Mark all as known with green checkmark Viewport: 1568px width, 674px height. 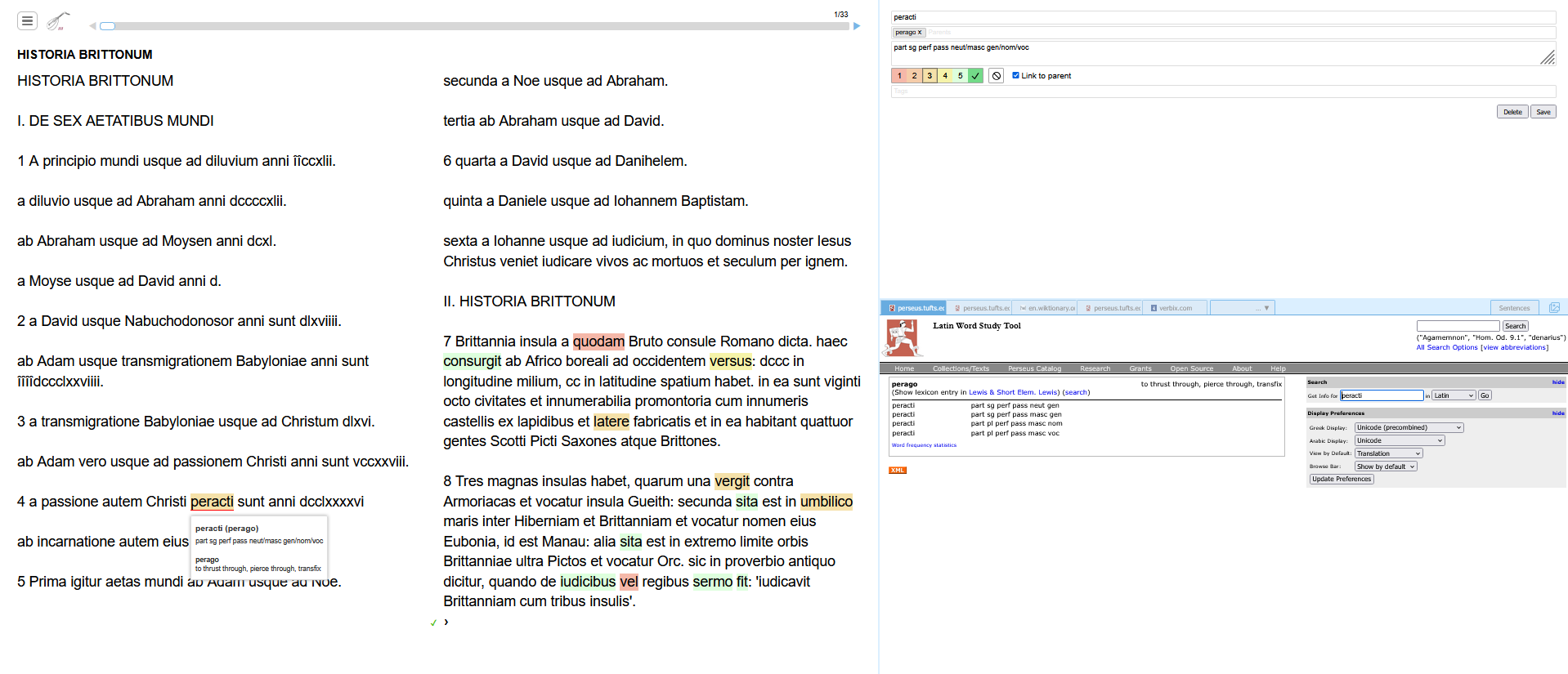[x=433, y=623]
